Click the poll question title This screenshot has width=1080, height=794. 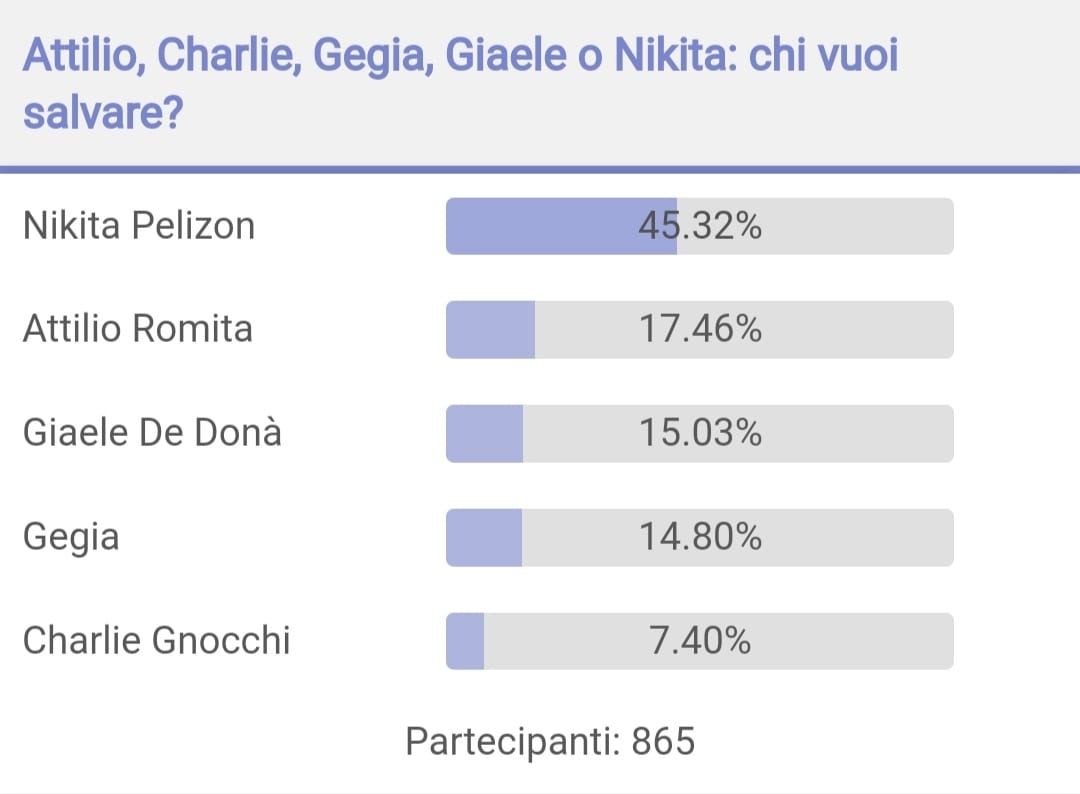tap(461, 83)
